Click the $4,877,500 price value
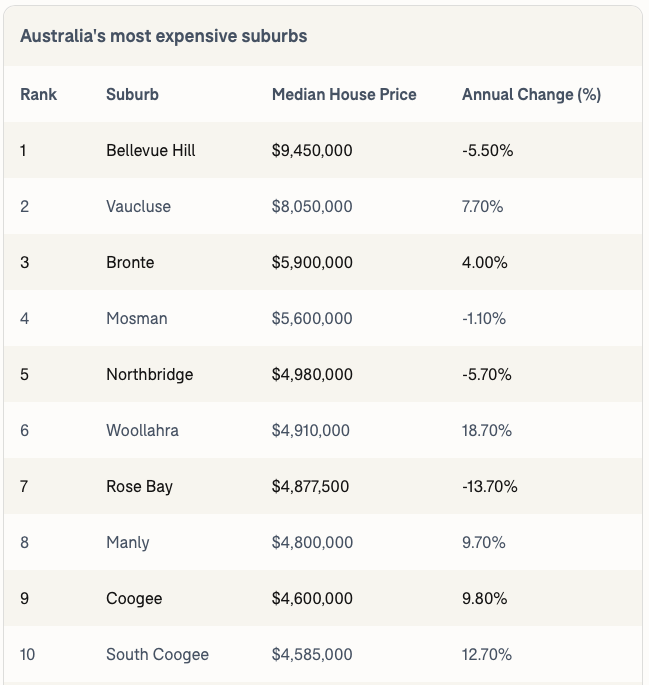The height and width of the screenshot is (685, 649). tap(311, 487)
